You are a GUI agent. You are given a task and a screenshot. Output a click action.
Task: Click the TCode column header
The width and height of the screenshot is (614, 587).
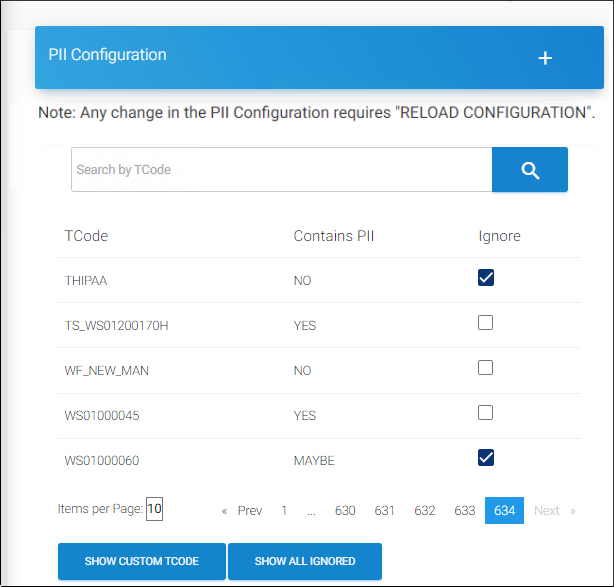pyautogui.click(x=86, y=236)
